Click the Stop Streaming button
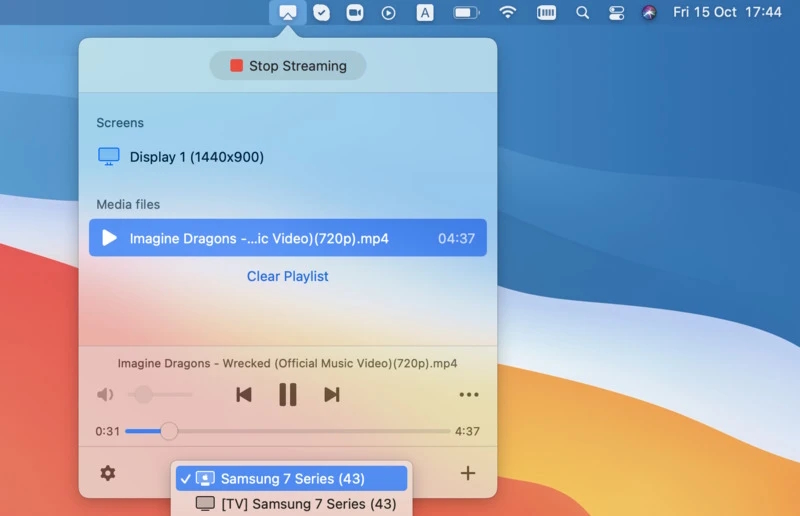Viewport: 800px width, 516px height. (288, 65)
